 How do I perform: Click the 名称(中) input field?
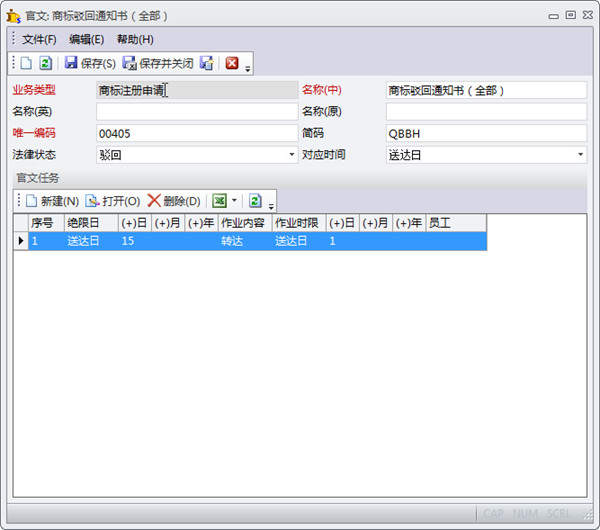coord(486,90)
